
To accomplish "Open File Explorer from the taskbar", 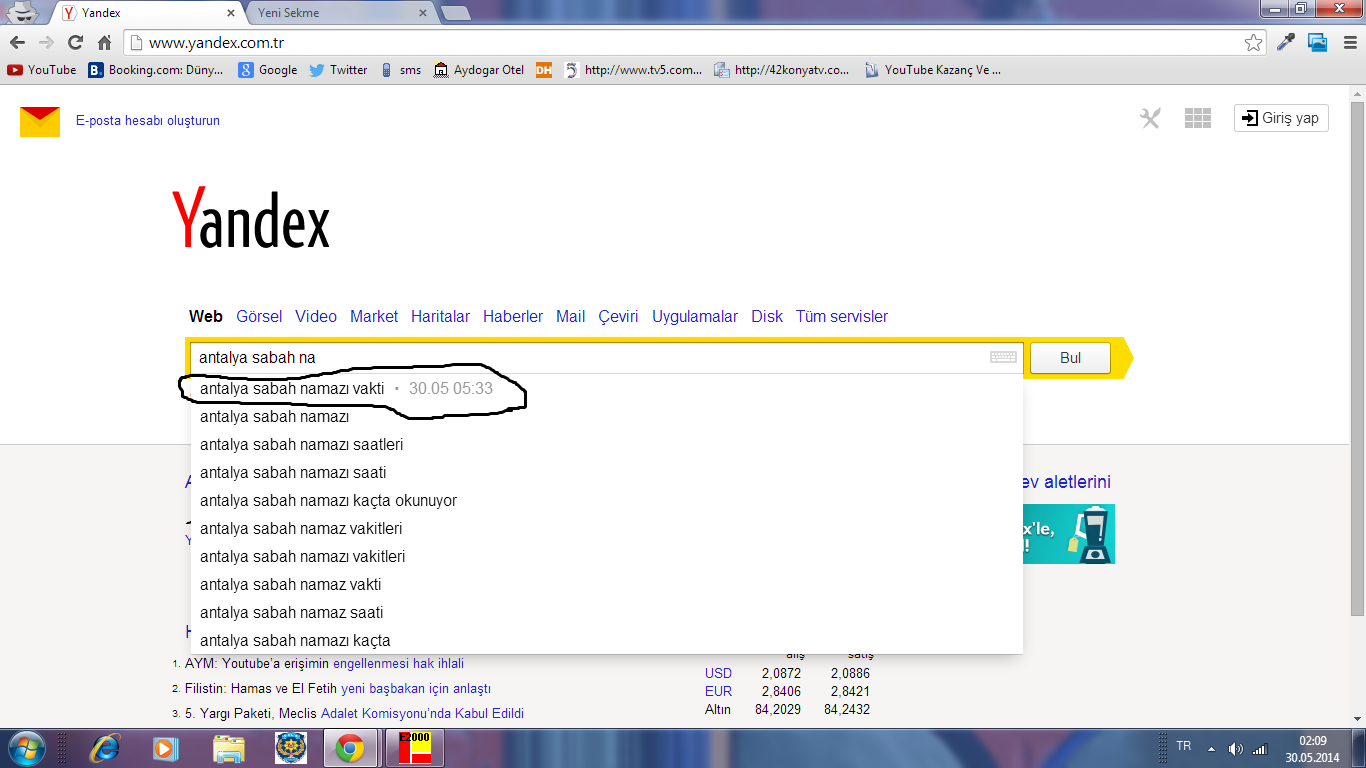I will (229, 748).
